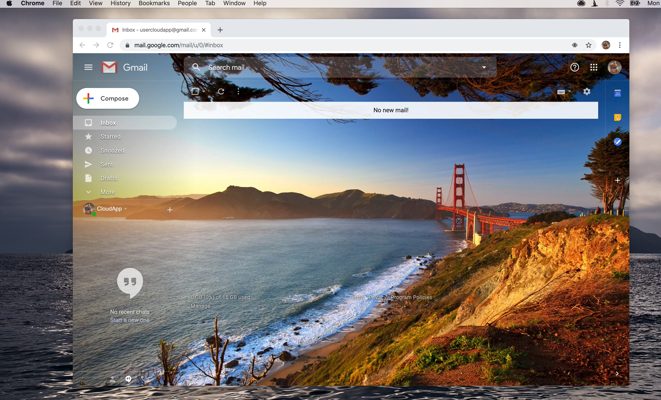Bookmark this page with star icon

coord(589,45)
